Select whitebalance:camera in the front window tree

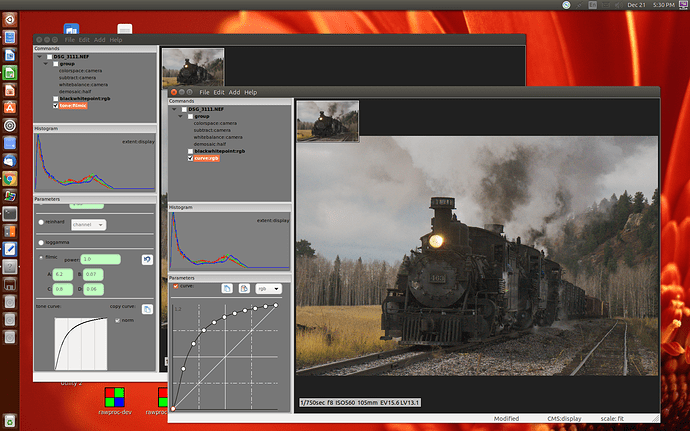[x=218, y=137]
